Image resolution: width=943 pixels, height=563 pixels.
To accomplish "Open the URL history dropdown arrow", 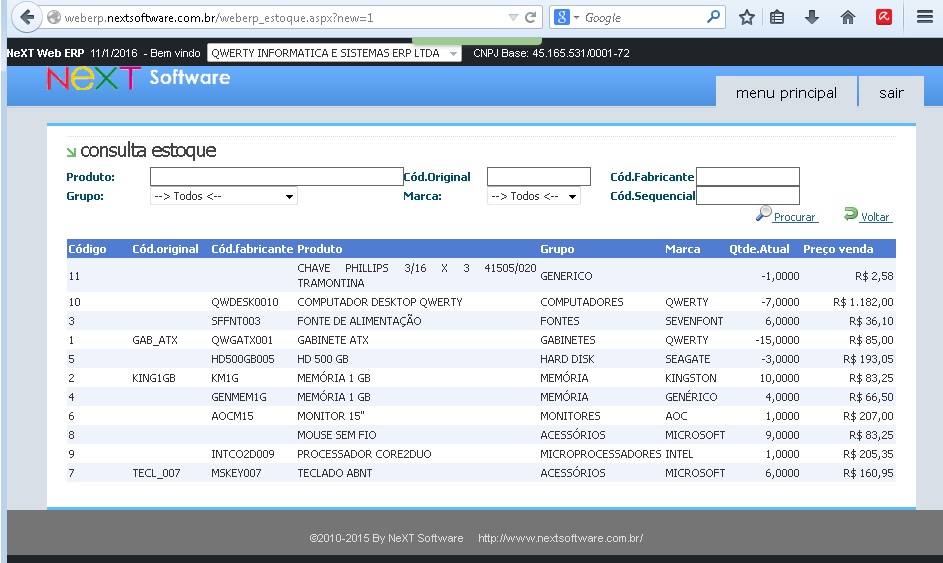I will [513, 17].
